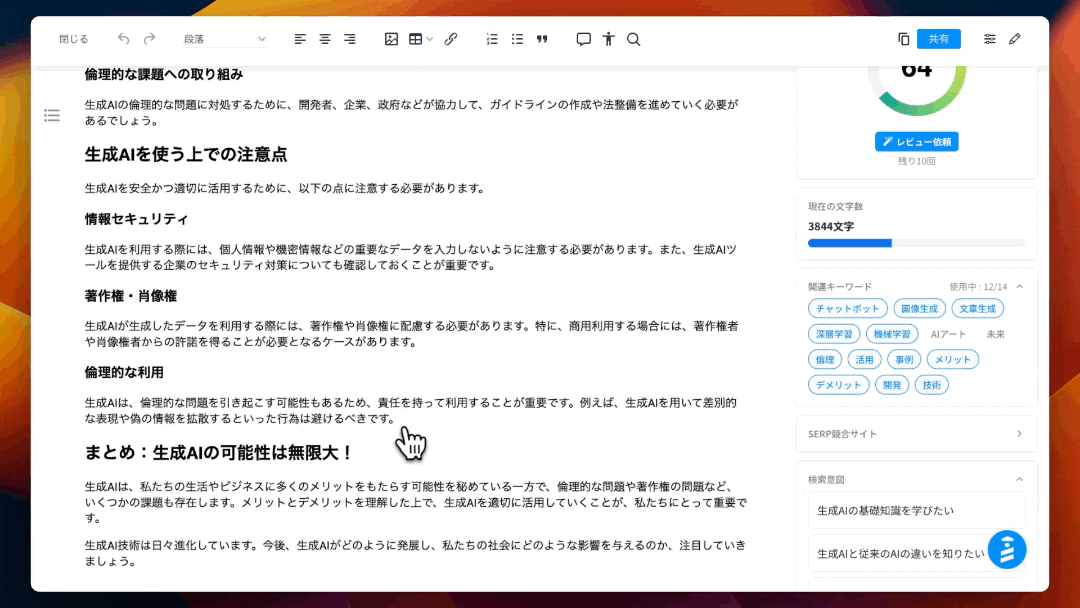The height and width of the screenshot is (608, 1080).
Task: Click the copy document icon
Action: [904, 39]
